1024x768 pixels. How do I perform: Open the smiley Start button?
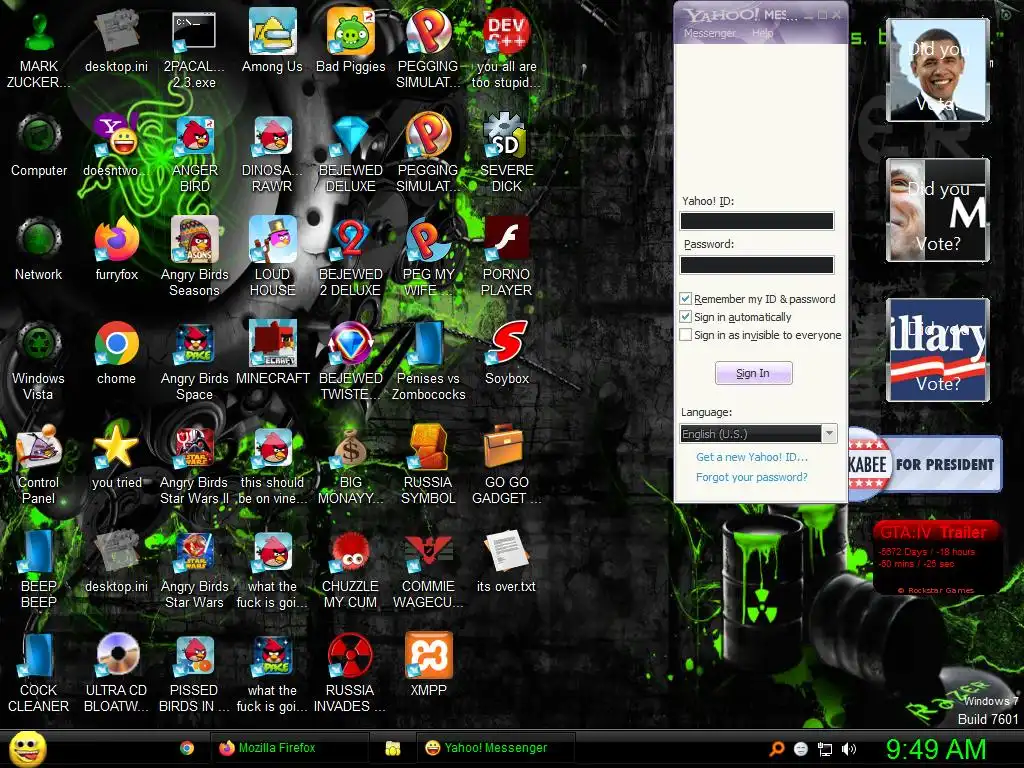27,749
